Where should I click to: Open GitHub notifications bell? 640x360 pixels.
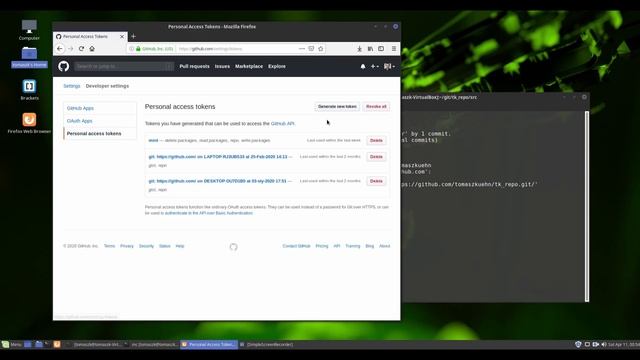coord(363,66)
